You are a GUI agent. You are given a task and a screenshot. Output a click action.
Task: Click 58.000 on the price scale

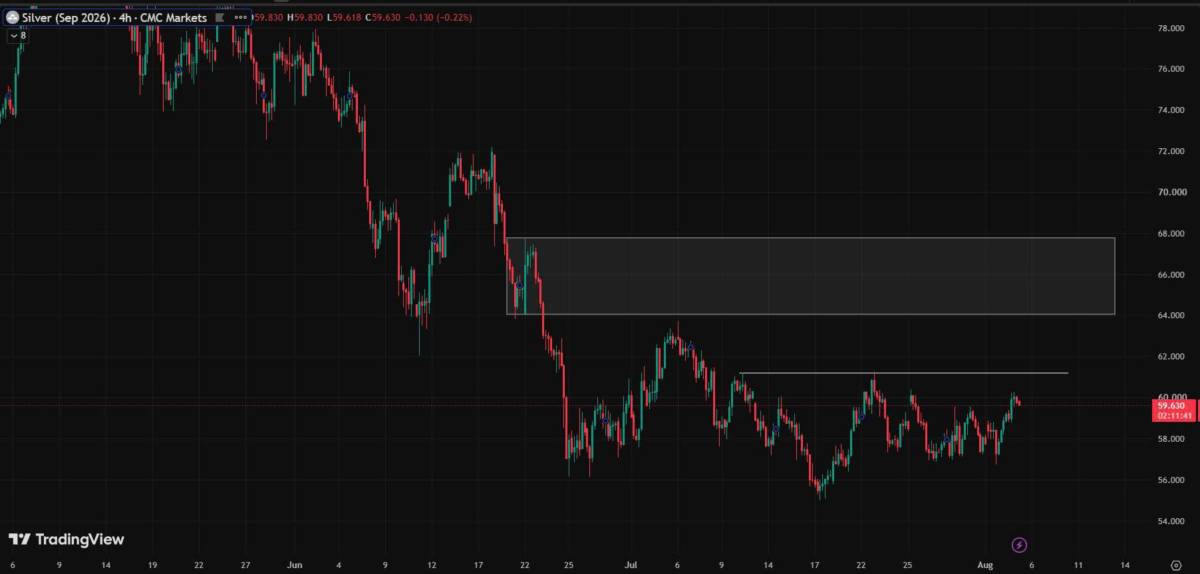pos(1171,439)
